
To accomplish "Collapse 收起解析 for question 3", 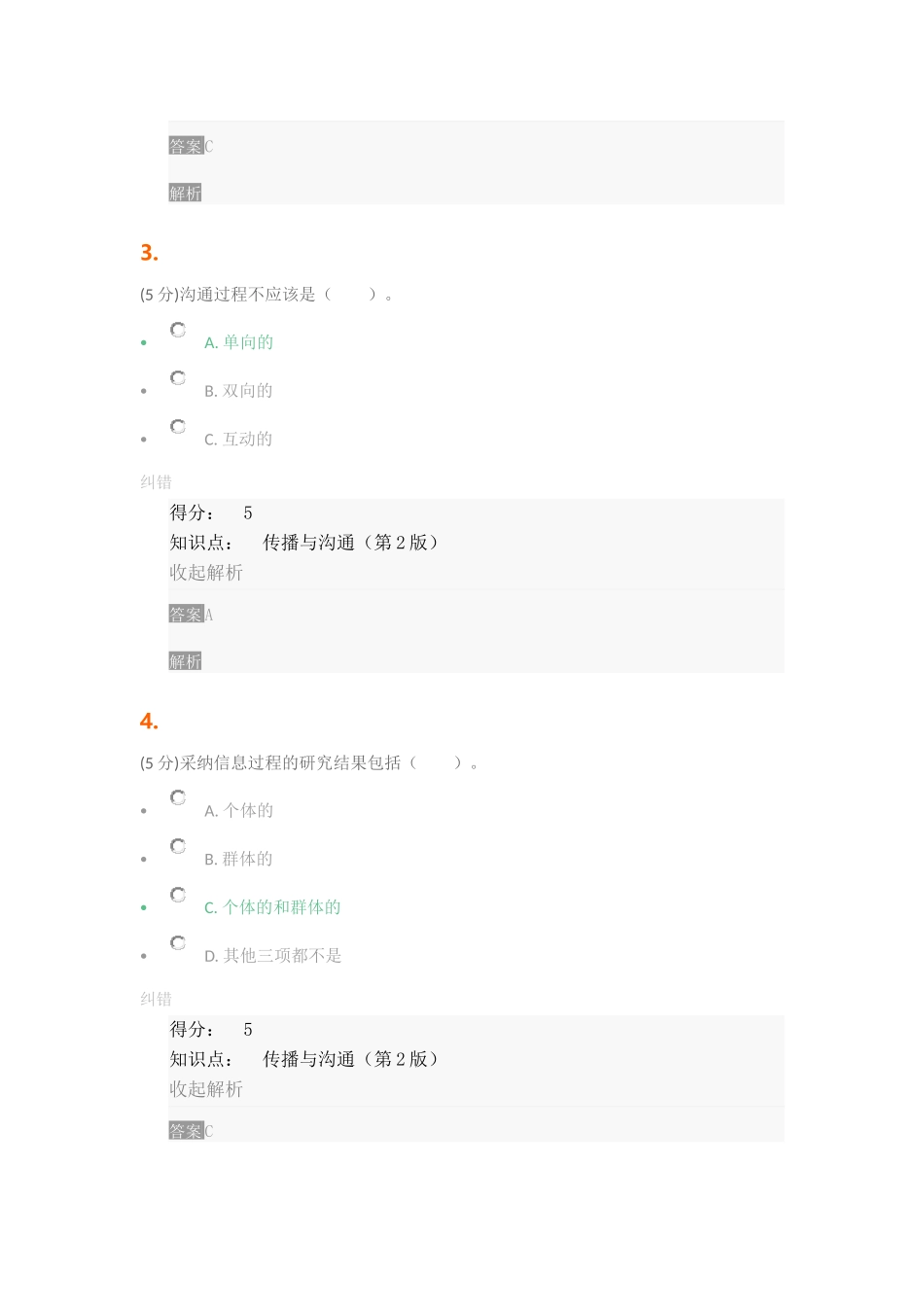I will pyautogui.click(x=206, y=573).
